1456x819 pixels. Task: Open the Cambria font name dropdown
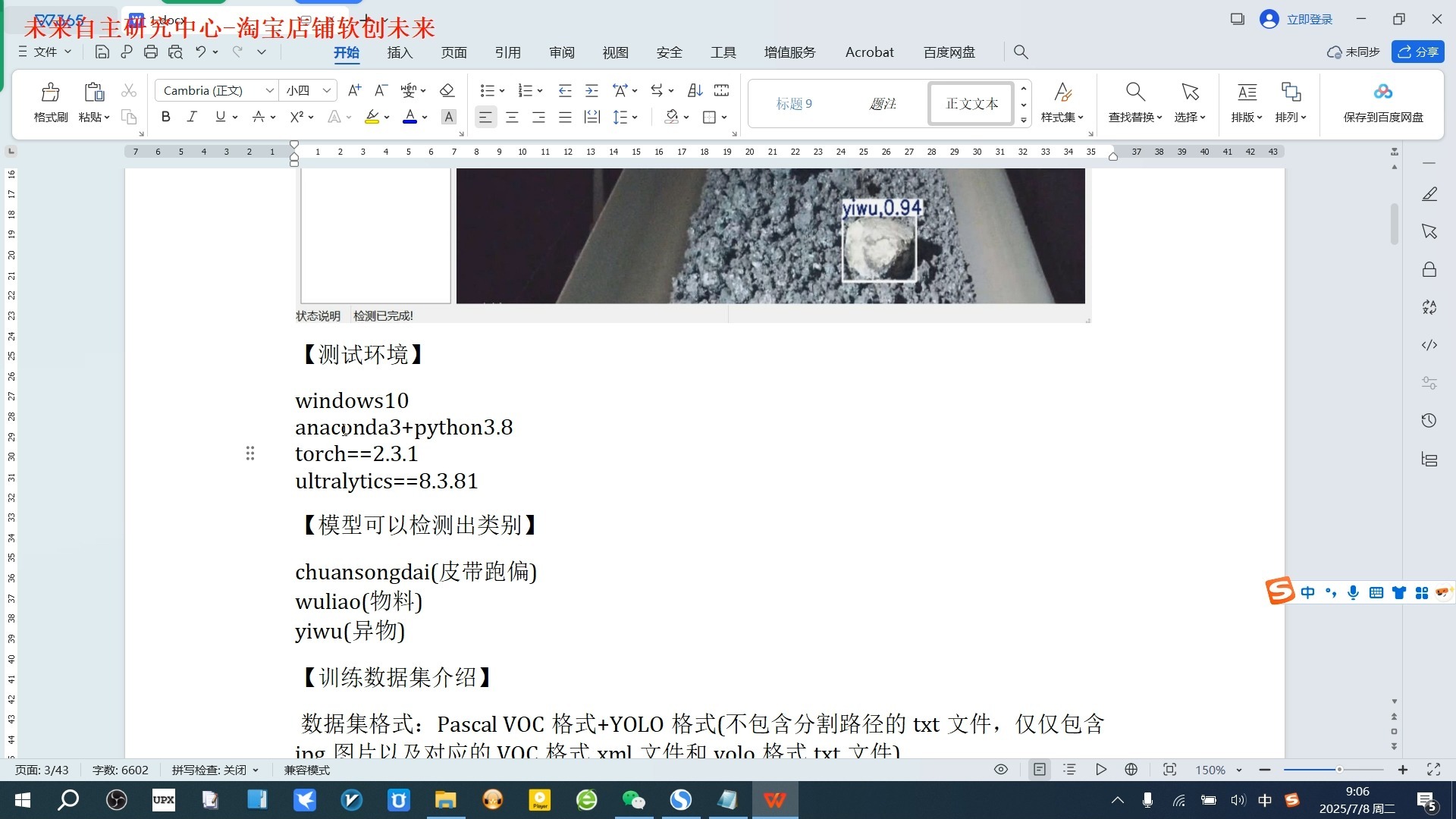coord(269,90)
